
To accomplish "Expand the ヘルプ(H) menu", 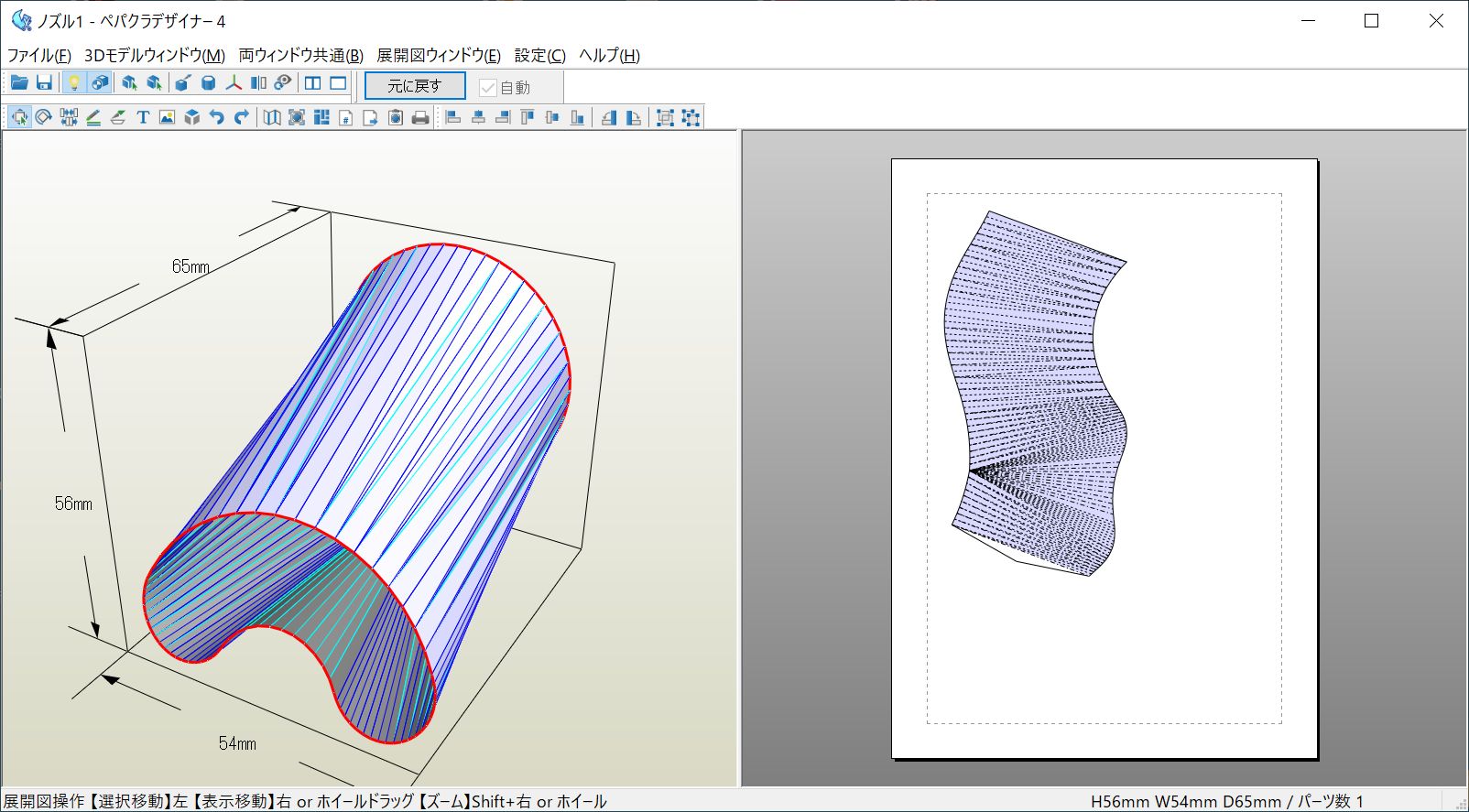I will click(x=609, y=56).
